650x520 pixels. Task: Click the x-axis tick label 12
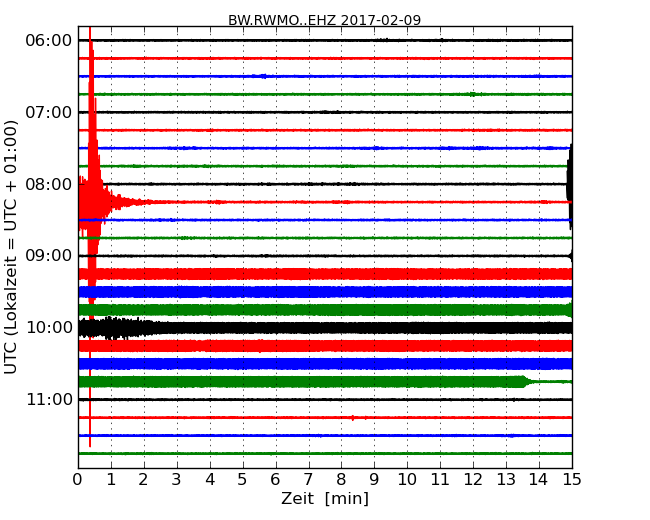point(473,480)
